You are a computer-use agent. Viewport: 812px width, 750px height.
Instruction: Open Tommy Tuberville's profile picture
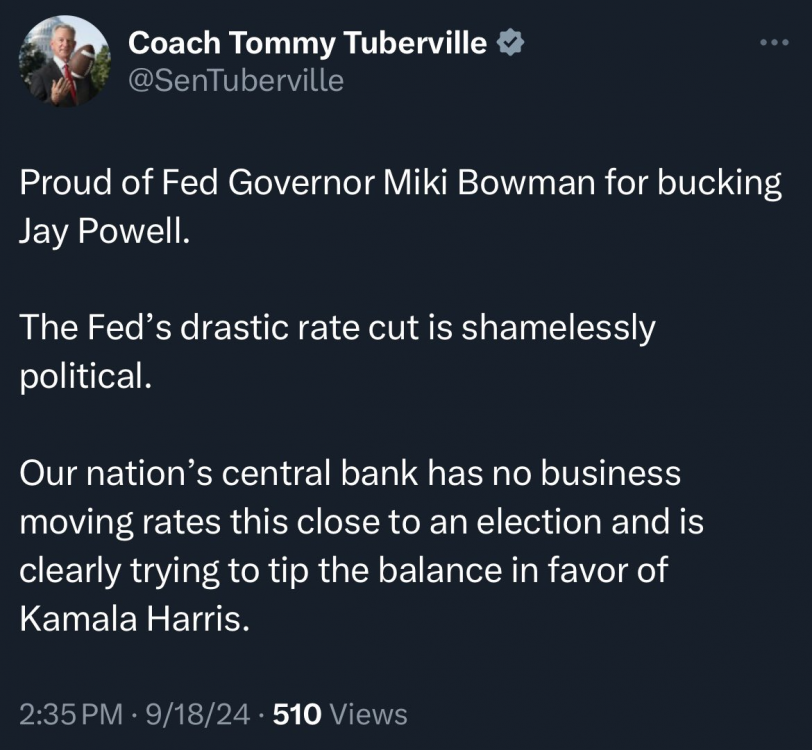(65, 61)
